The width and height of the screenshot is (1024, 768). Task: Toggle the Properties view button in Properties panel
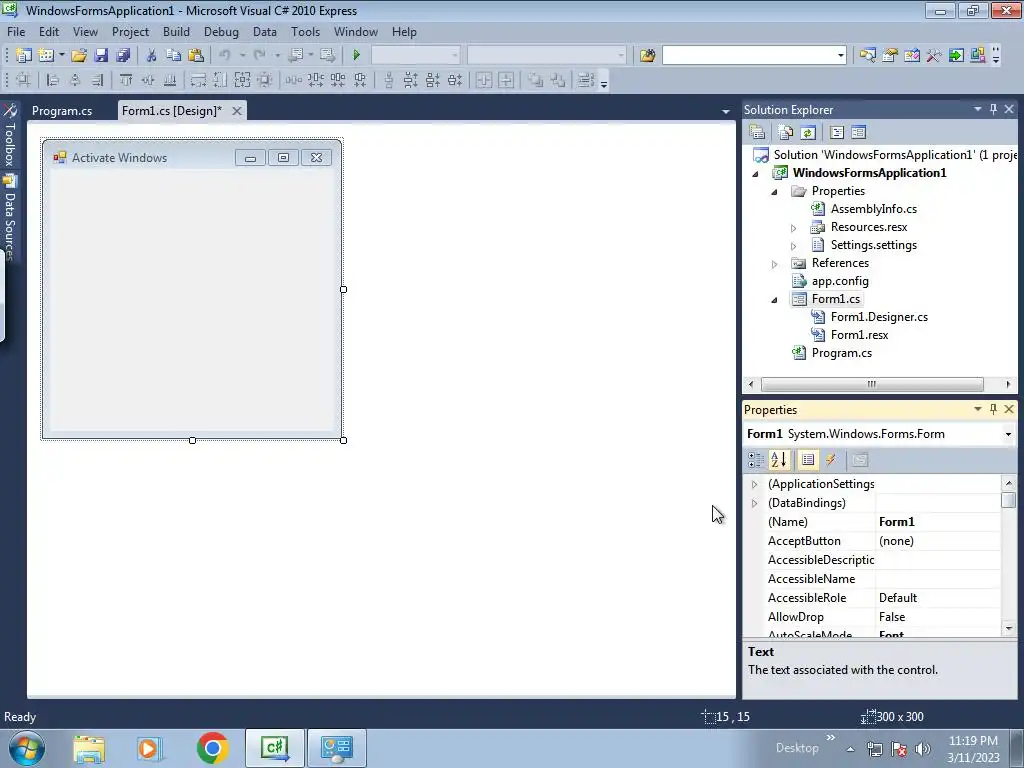click(808, 460)
